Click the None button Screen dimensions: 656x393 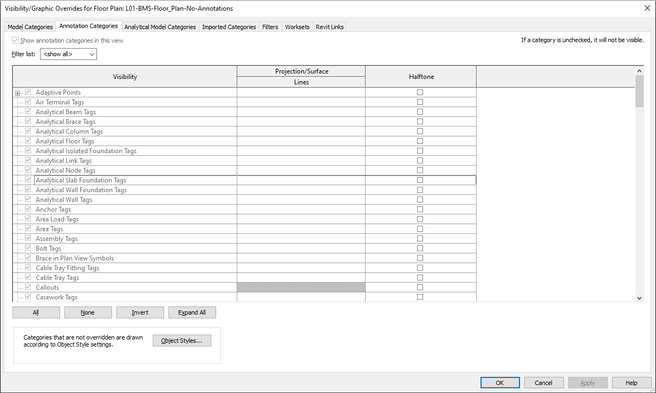[88, 313]
